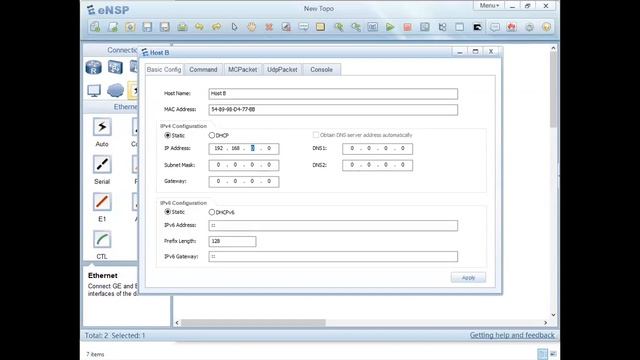The width and height of the screenshot is (640, 360).
Task: Minimize the Host B dialog
Action: pos(460,51)
